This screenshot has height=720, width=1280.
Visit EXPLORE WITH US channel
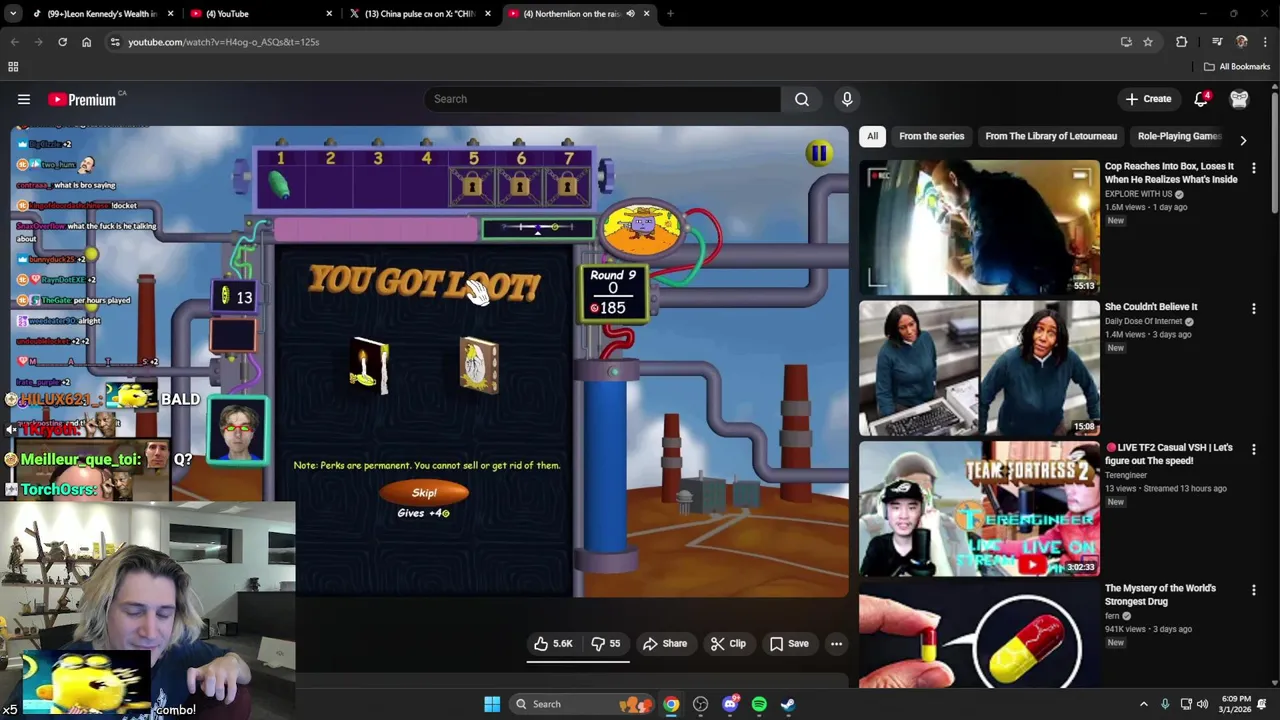(1139, 194)
